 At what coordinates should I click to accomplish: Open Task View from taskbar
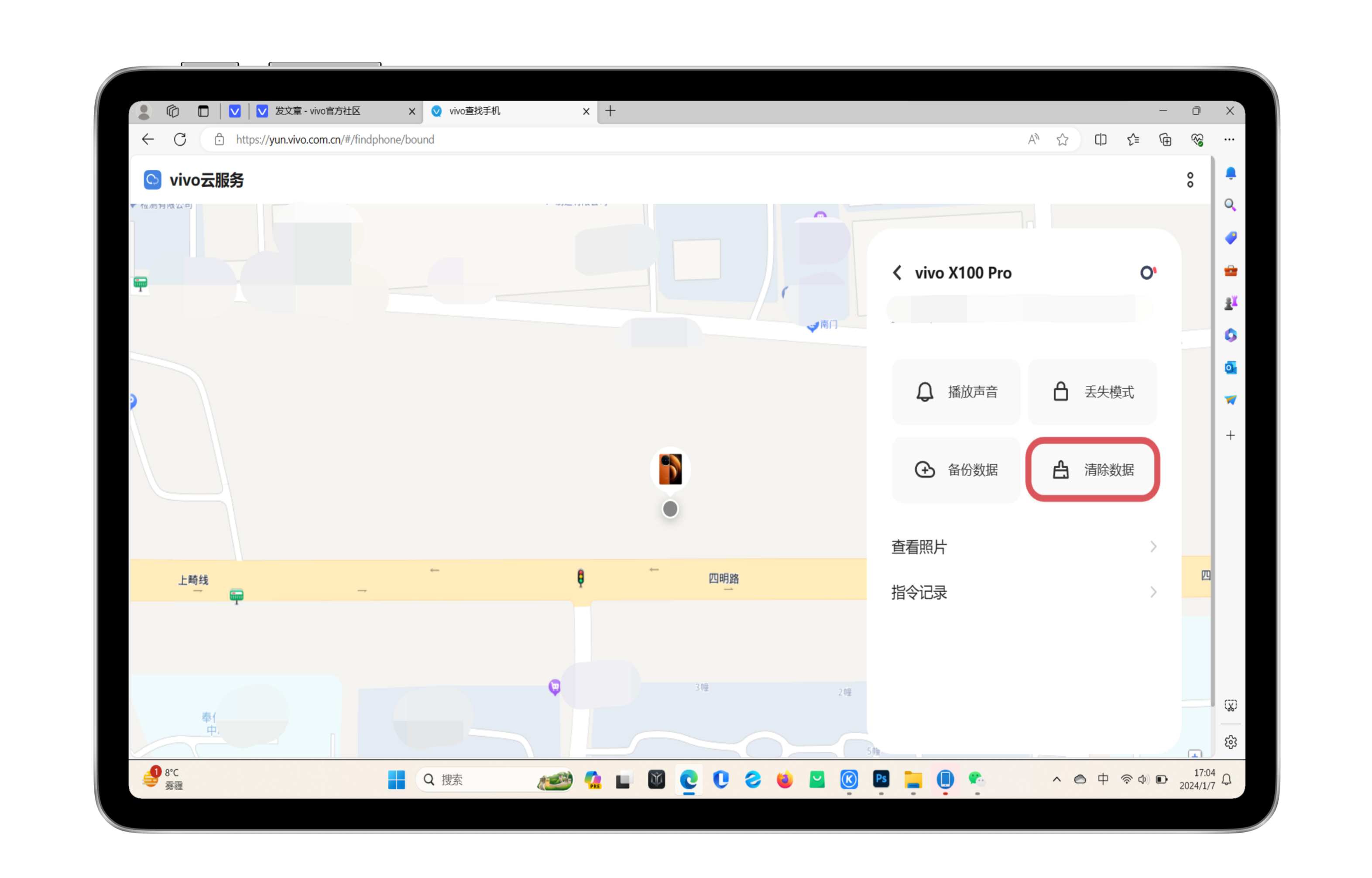624,780
